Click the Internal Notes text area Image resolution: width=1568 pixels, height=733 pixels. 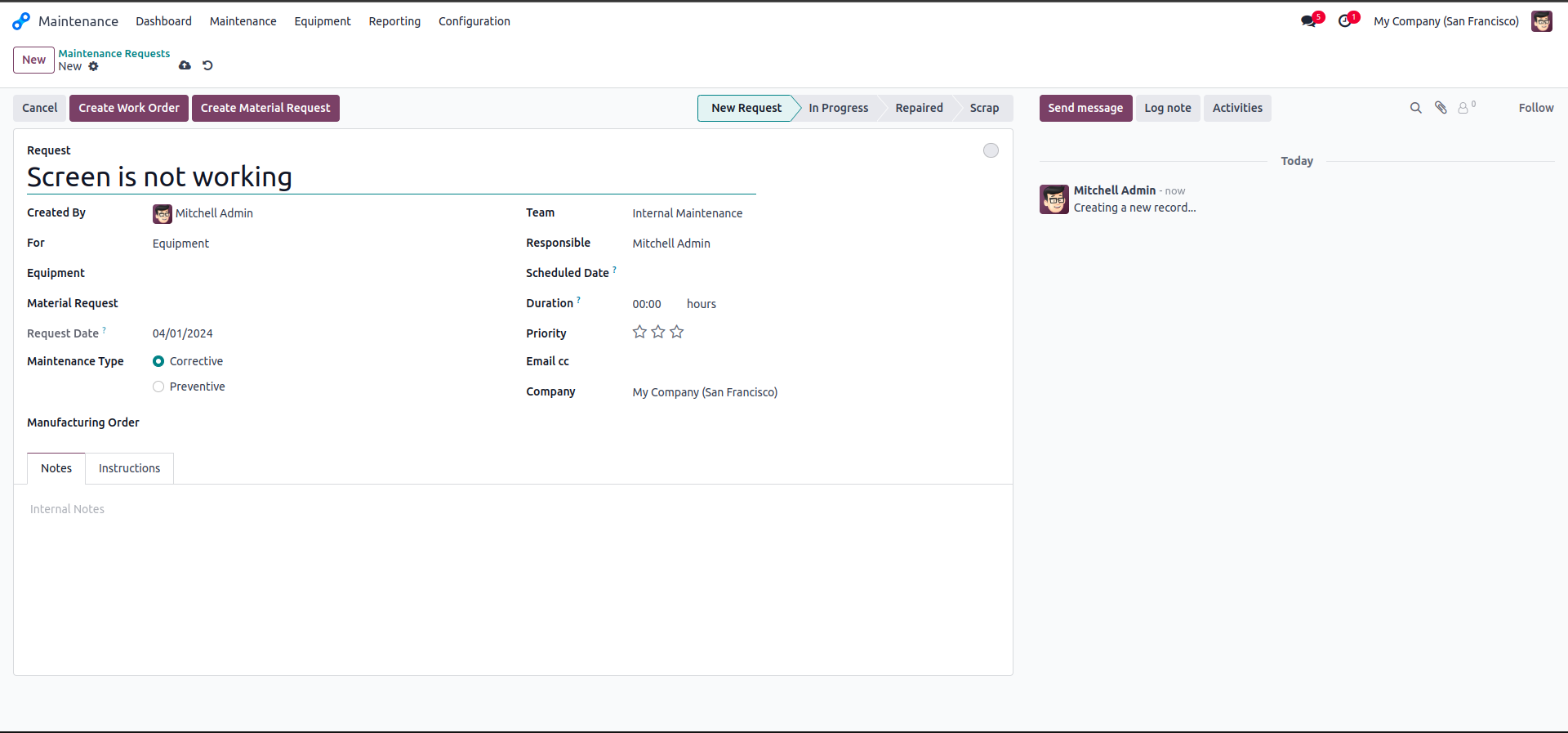coord(513,509)
